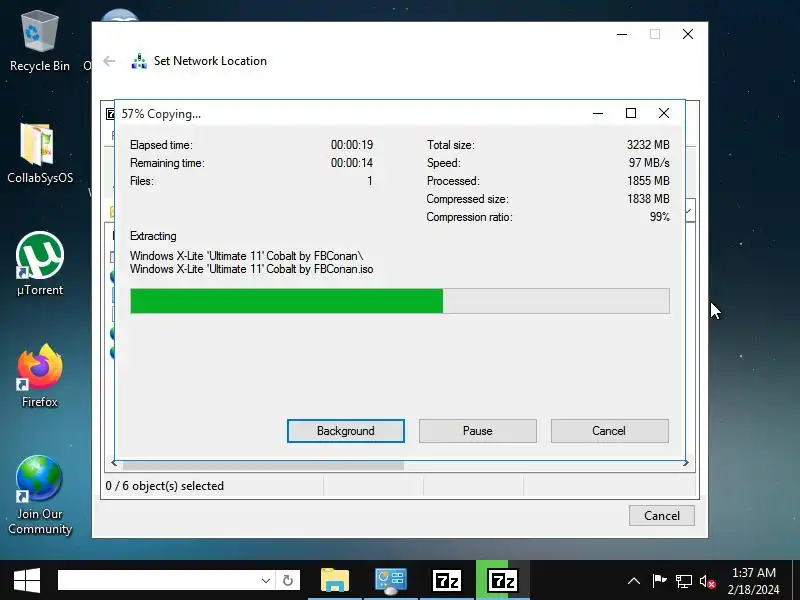Minimize the 57% Copying dialog
The width and height of the screenshot is (800, 600).
tap(598, 113)
